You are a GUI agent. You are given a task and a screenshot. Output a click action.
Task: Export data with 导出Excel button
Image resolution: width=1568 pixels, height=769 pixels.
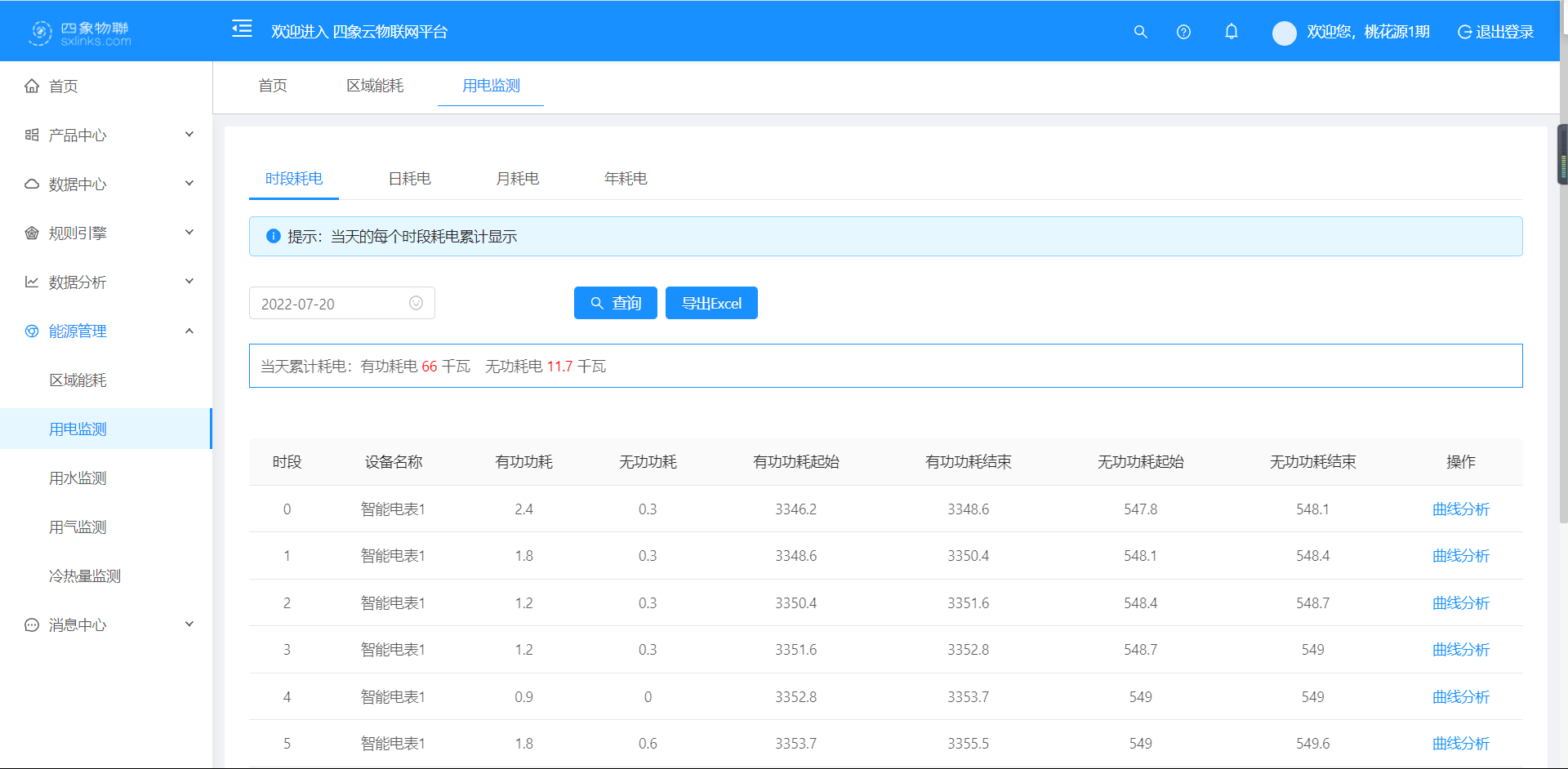(x=711, y=303)
